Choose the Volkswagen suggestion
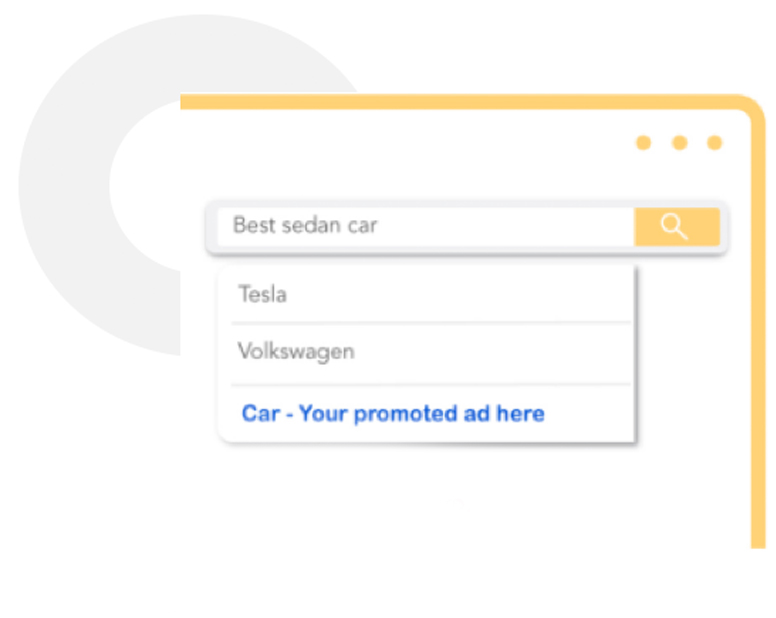Image resolution: width=776 pixels, height=618 pixels. coord(426,352)
